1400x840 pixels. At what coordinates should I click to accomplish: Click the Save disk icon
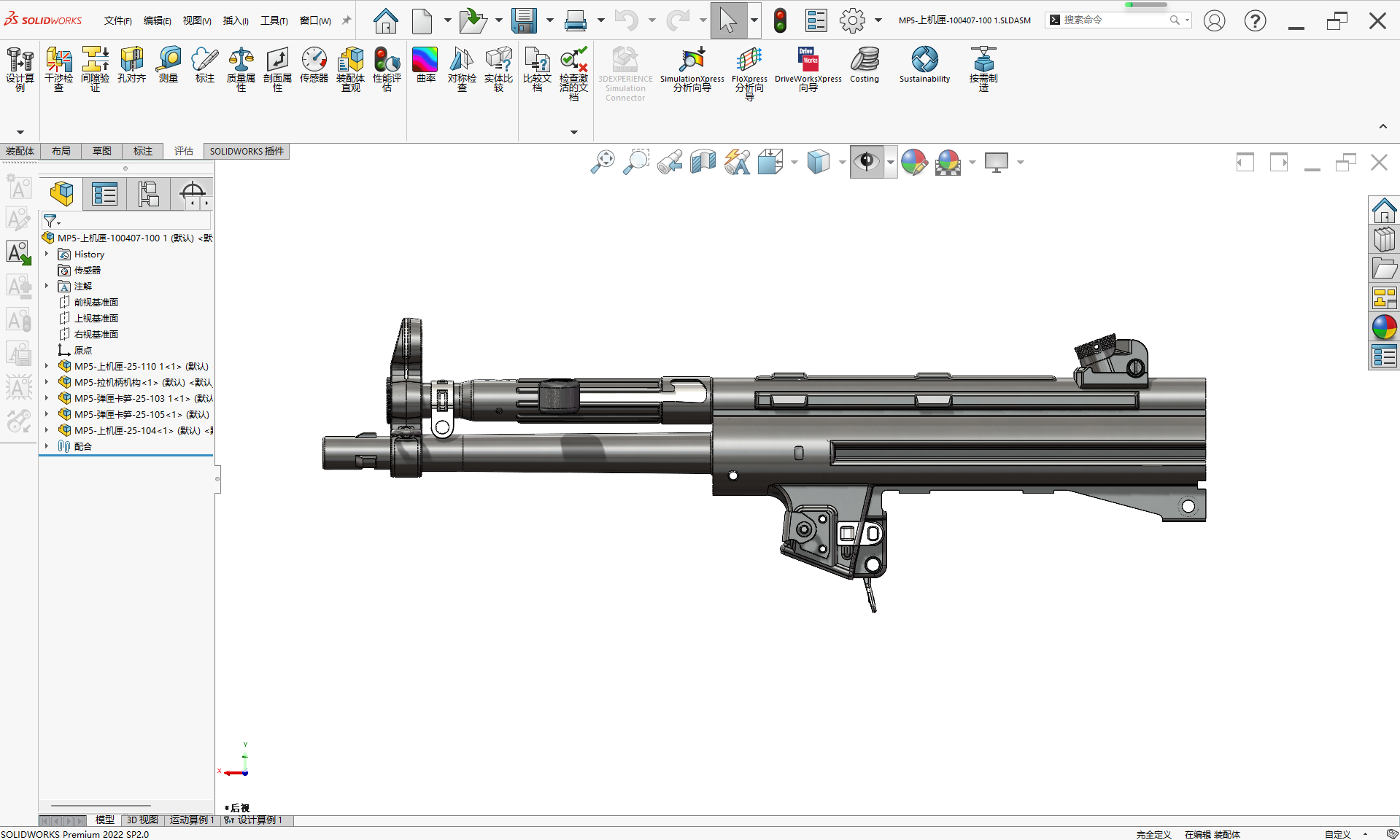(x=524, y=20)
